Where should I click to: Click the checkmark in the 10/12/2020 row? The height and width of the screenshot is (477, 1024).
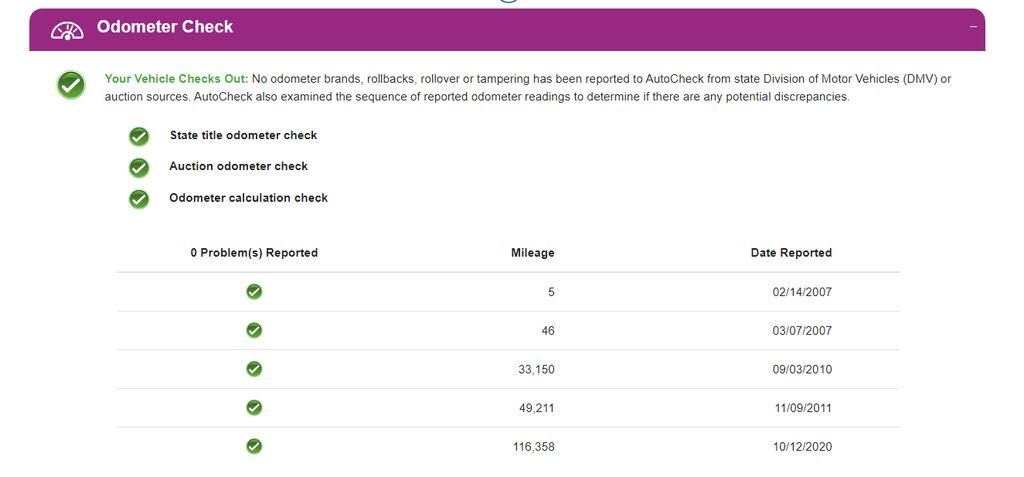(254, 446)
